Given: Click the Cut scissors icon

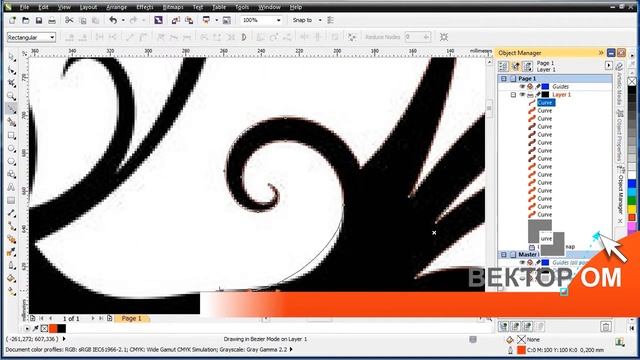Looking at the screenshot, I should click(x=69, y=20).
